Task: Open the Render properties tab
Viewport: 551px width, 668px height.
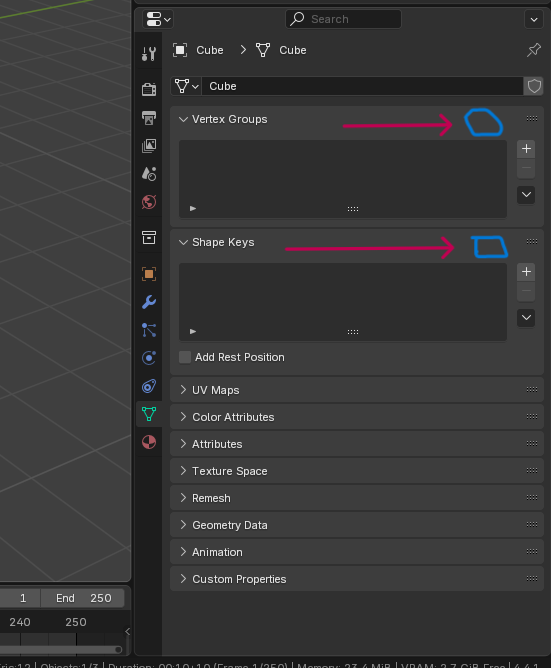Action: tap(149, 89)
